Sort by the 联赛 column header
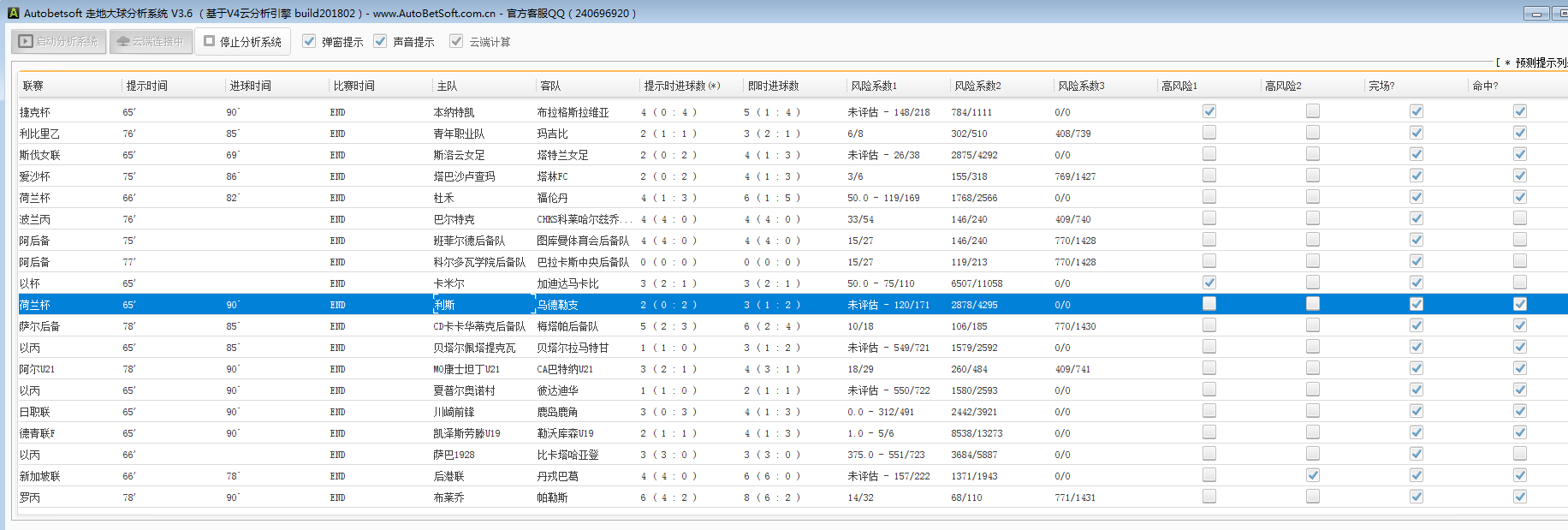Image resolution: width=1568 pixels, height=530 pixels. [x=33, y=86]
